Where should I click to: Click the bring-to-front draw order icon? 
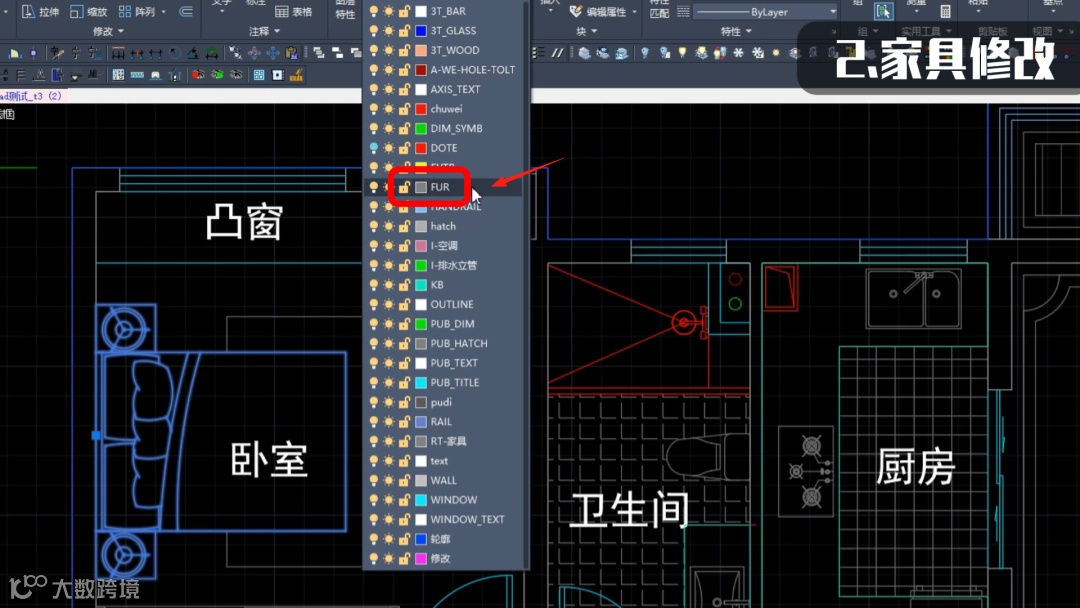(x=318, y=52)
